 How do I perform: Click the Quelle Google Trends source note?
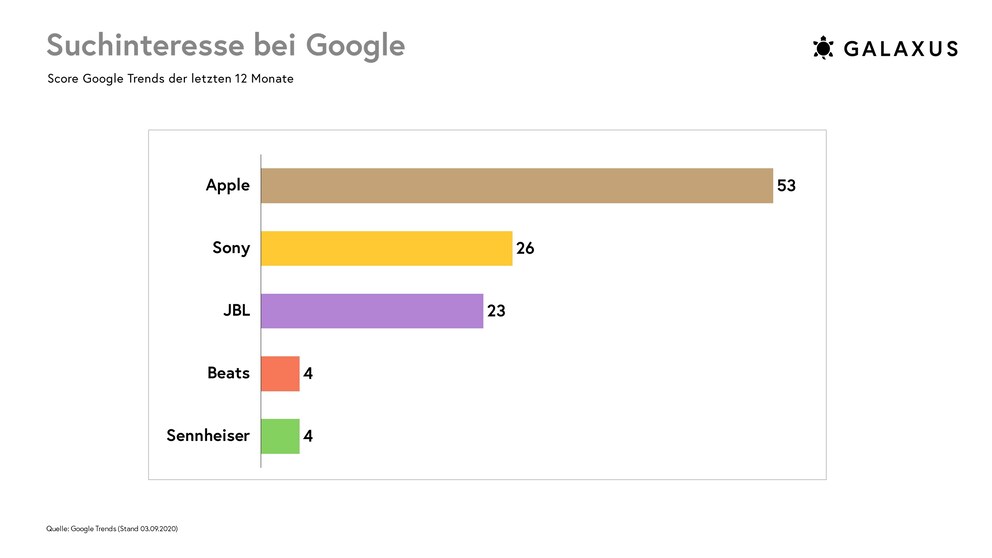(x=112, y=529)
